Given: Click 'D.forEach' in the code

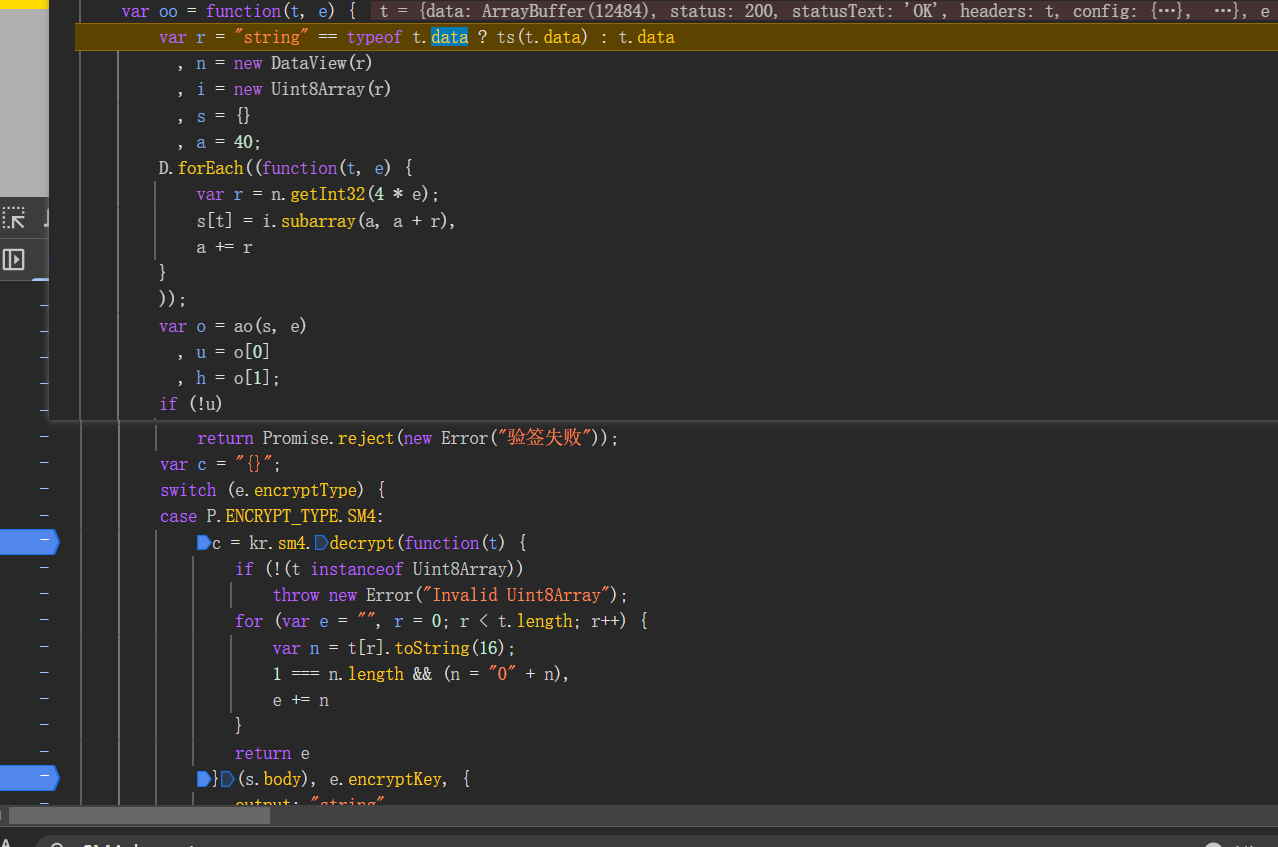Looking at the screenshot, I should tap(201, 168).
